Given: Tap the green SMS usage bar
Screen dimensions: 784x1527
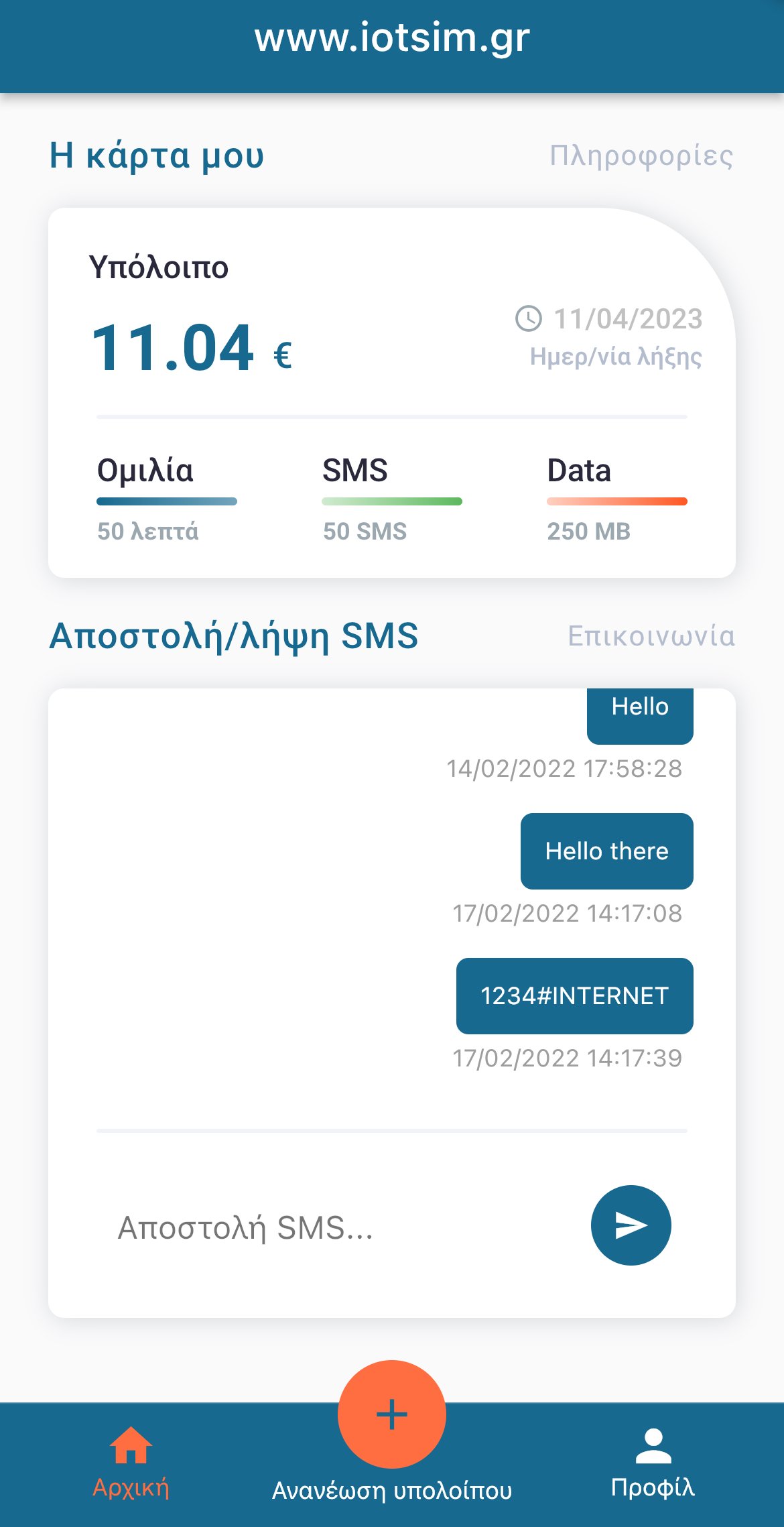Looking at the screenshot, I should click(392, 501).
